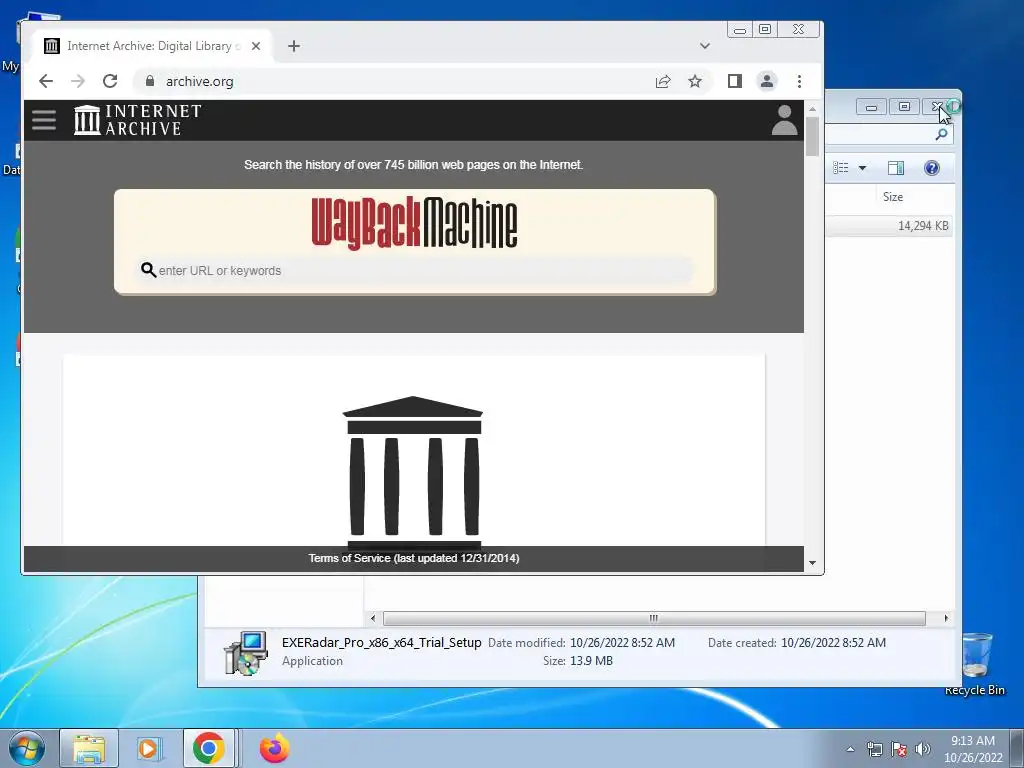Open the volume speaker icon
Image resolution: width=1024 pixels, height=768 pixels.
[x=923, y=749]
